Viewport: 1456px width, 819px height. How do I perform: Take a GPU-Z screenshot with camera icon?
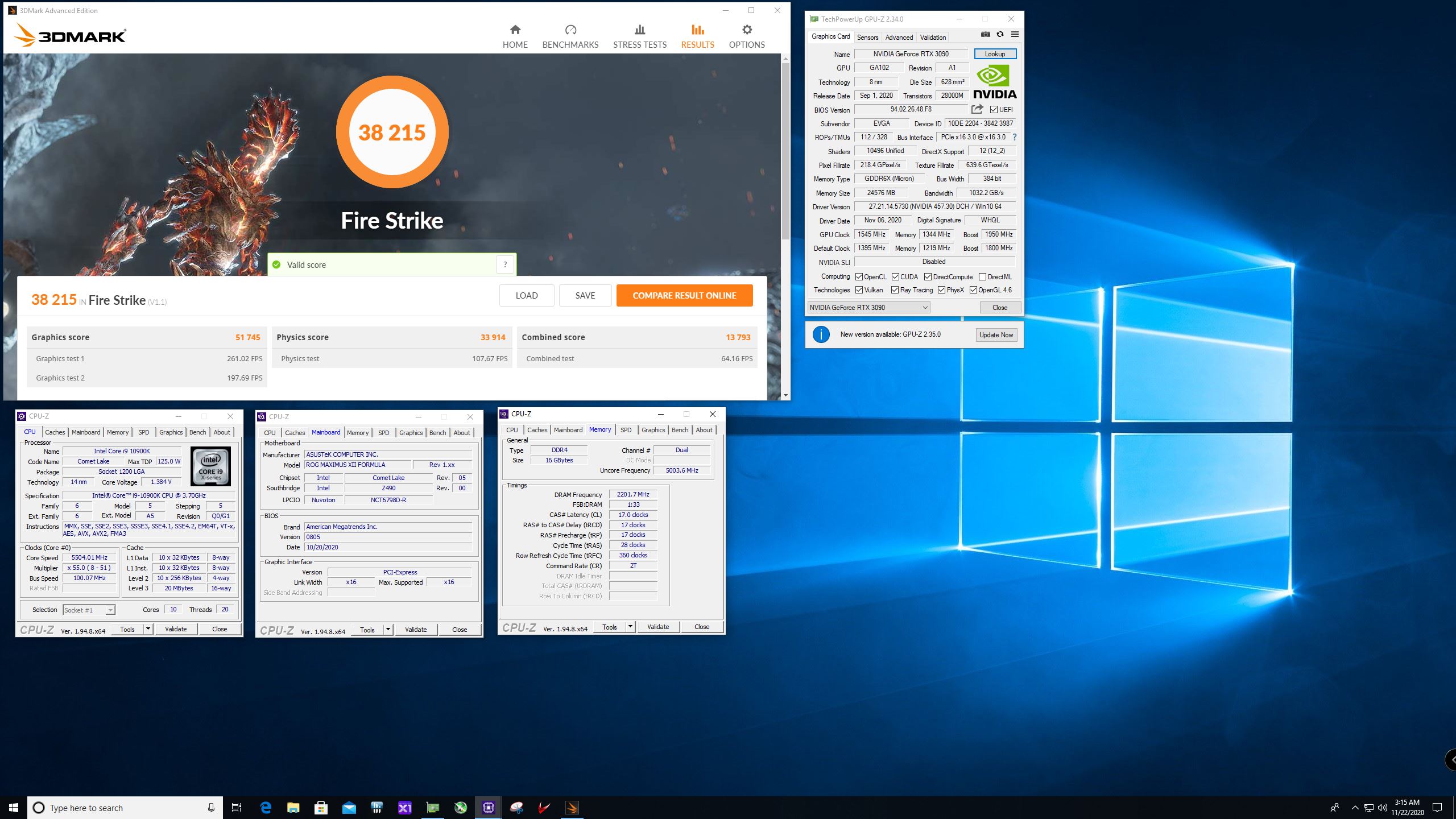click(985, 35)
